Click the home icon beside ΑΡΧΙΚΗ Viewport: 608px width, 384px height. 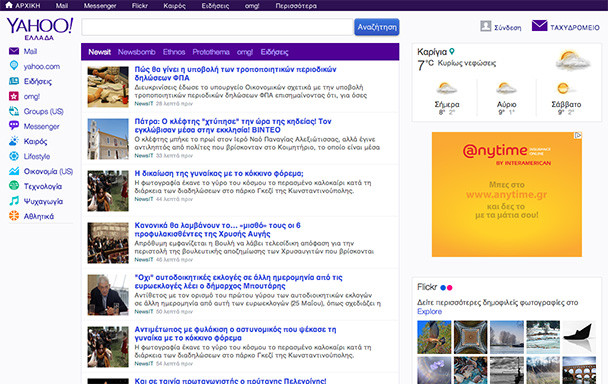click(9, 5)
